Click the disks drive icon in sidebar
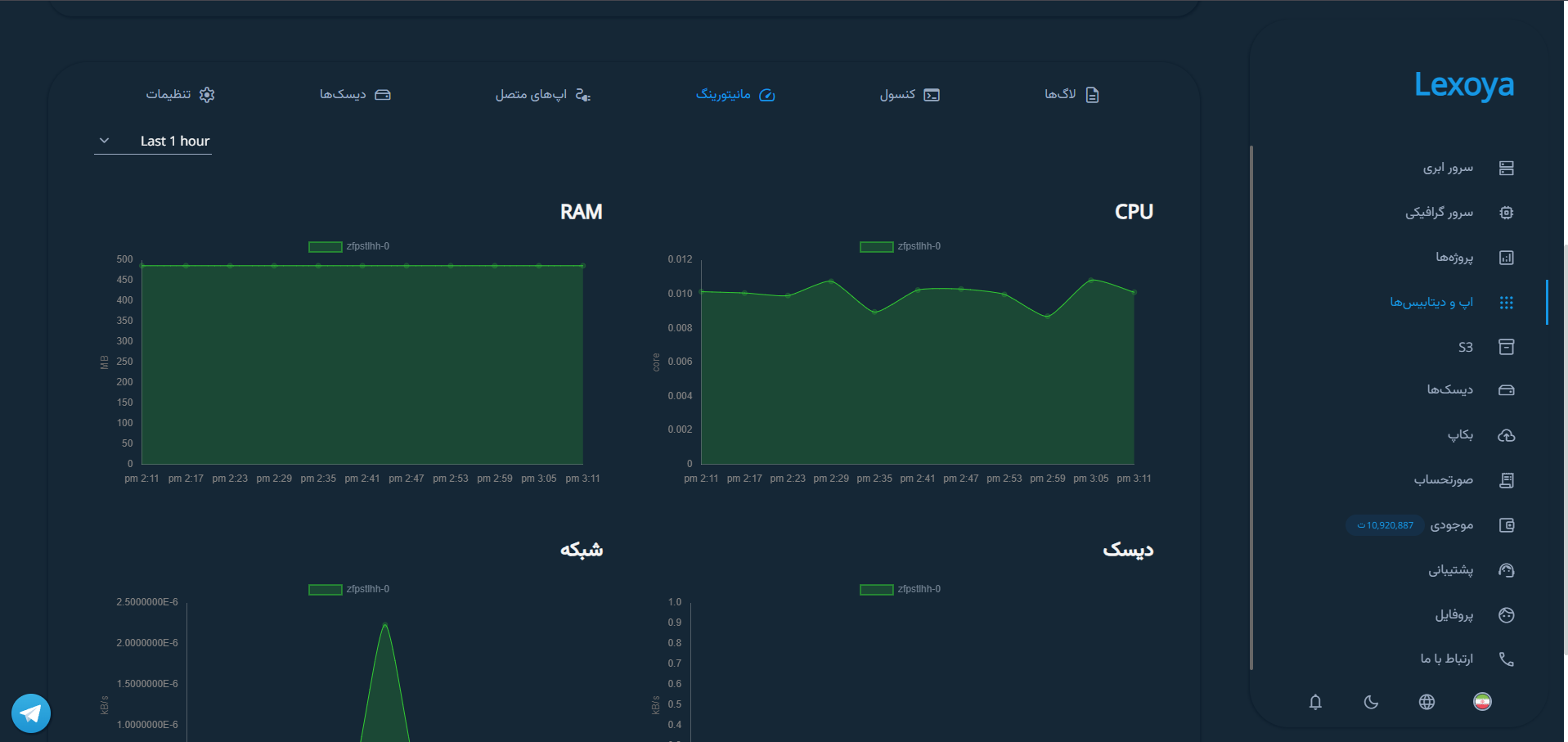 click(1506, 390)
